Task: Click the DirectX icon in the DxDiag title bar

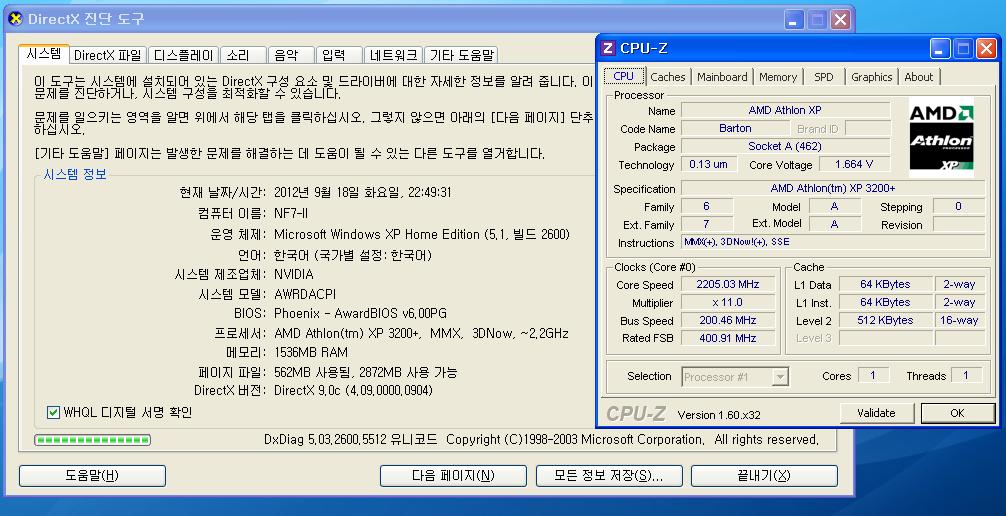Action: coord(15,19)
